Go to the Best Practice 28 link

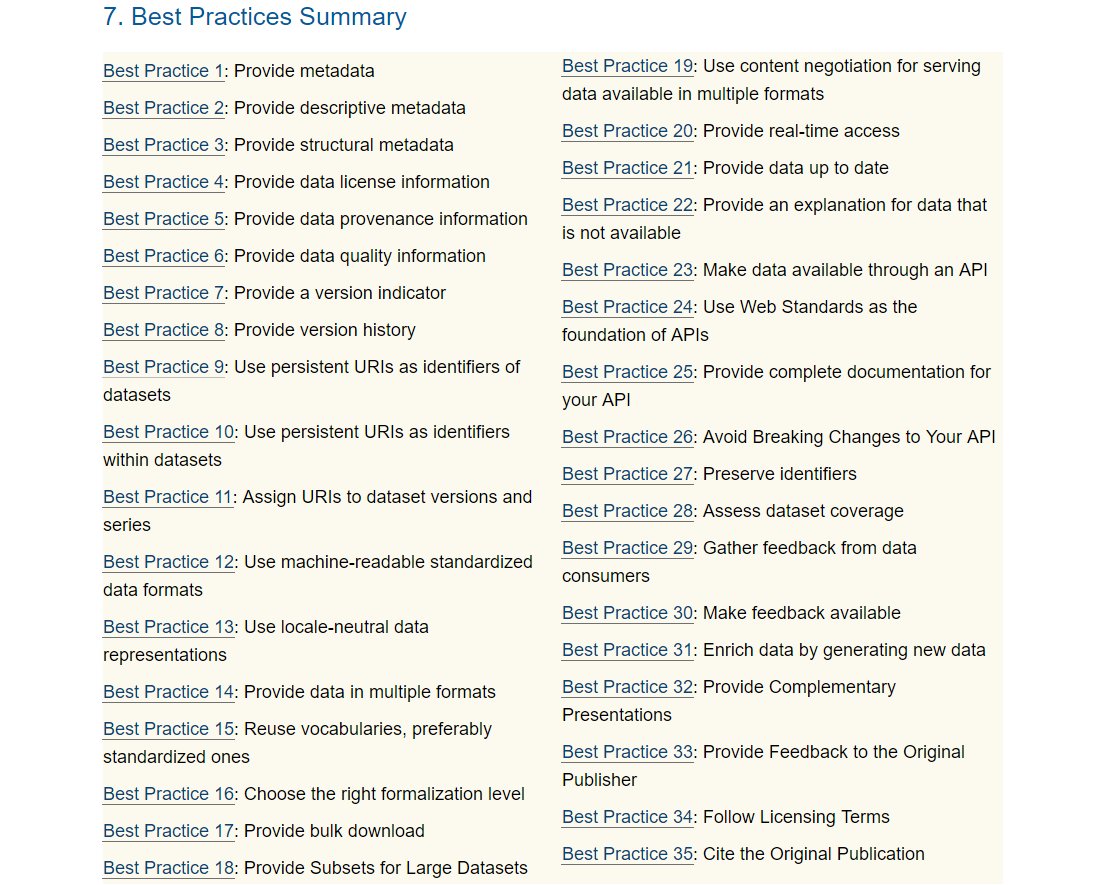[x=627, y=512]
